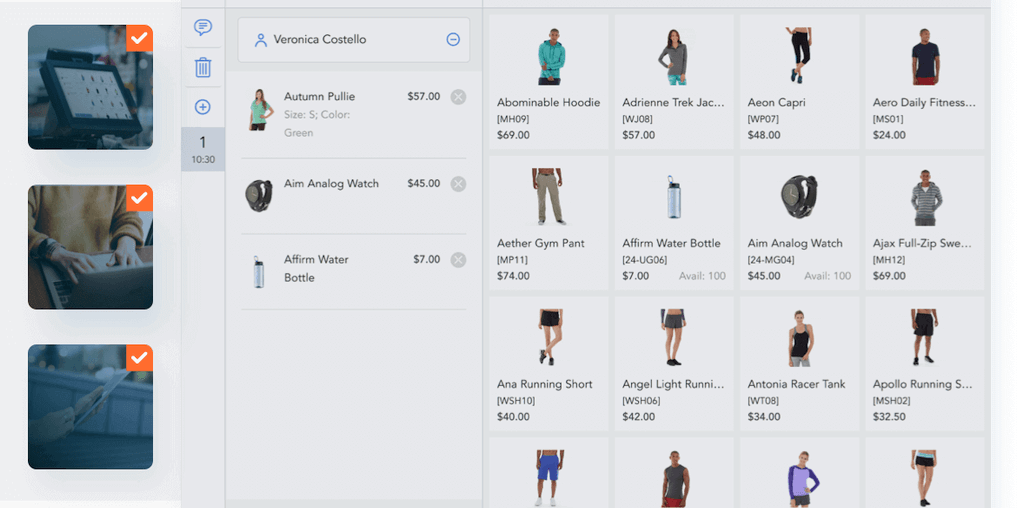Viewport: 1024px width, 508px height.
Task: Remove customer Veronica Costello with minus icon
Action: tap(453, 39)
